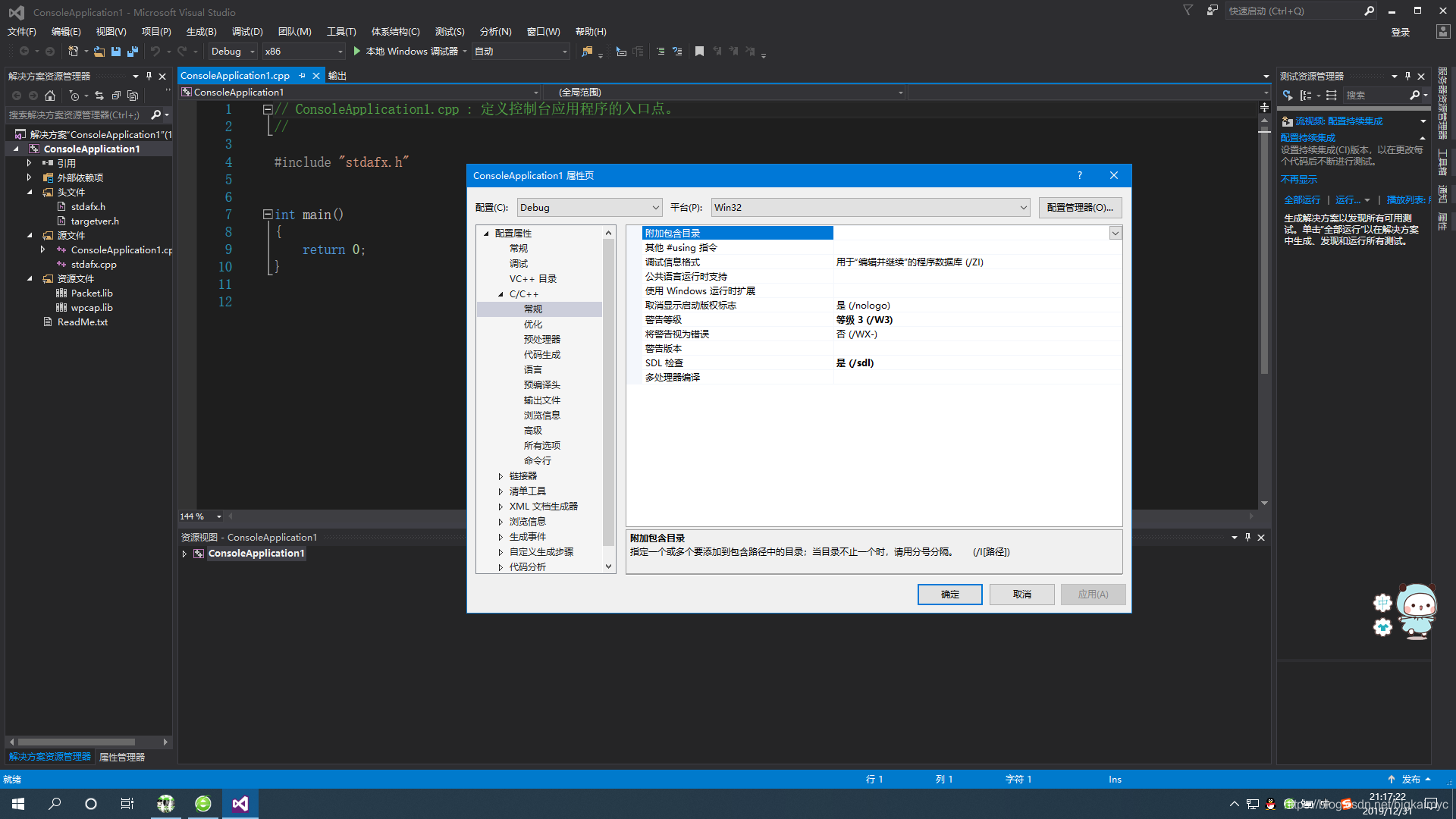Start debugging with the green play arrow

pyautogui.click(x=357, y=52)
